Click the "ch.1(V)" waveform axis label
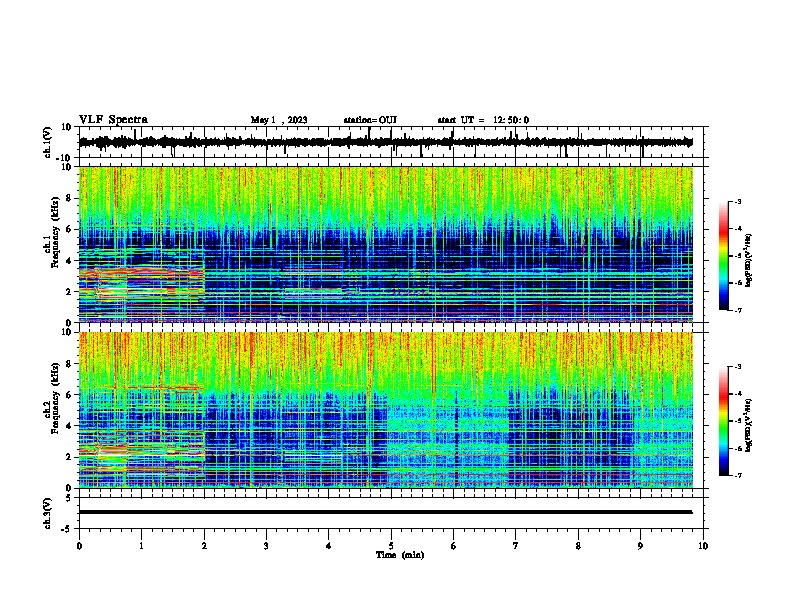The height and width of the screenshot is (612, 792). pos(48,142)
